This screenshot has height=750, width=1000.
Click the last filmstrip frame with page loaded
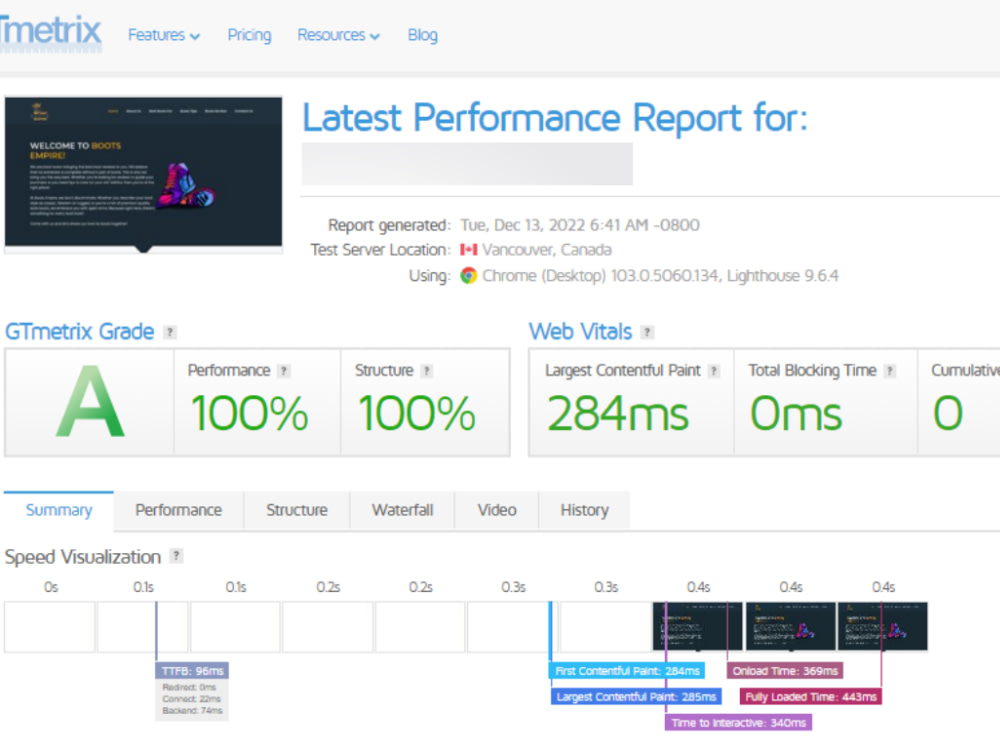tap(883, 626)
